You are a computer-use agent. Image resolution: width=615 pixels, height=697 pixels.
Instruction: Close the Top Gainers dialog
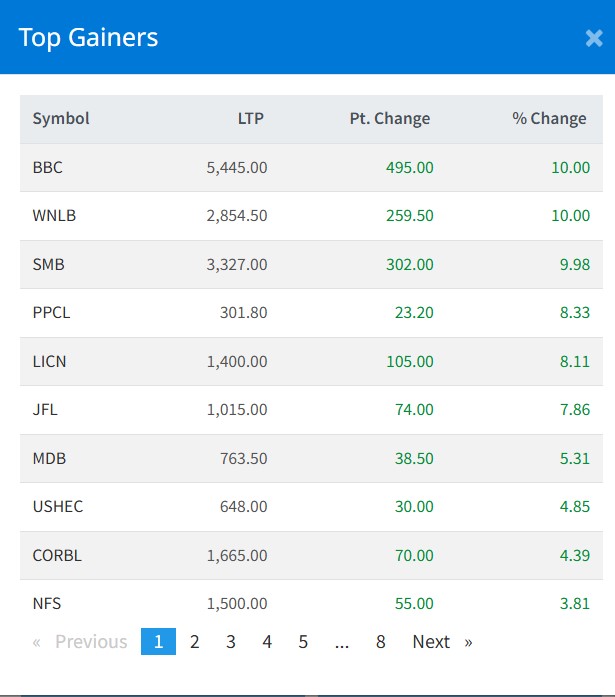tap(593, 39)
